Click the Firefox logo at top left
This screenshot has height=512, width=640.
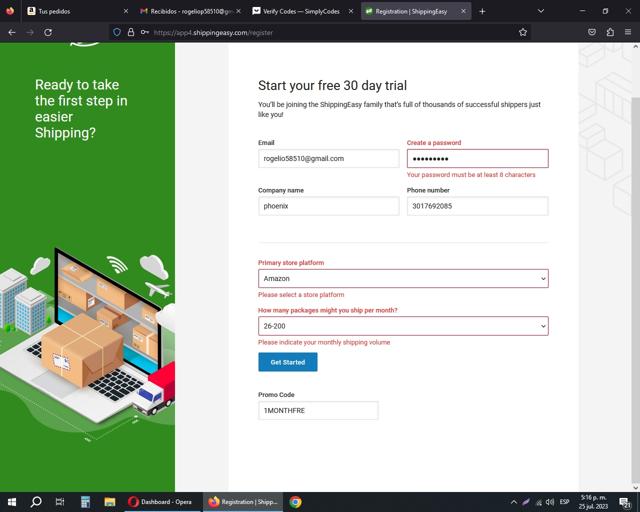(x=10, y=11)
